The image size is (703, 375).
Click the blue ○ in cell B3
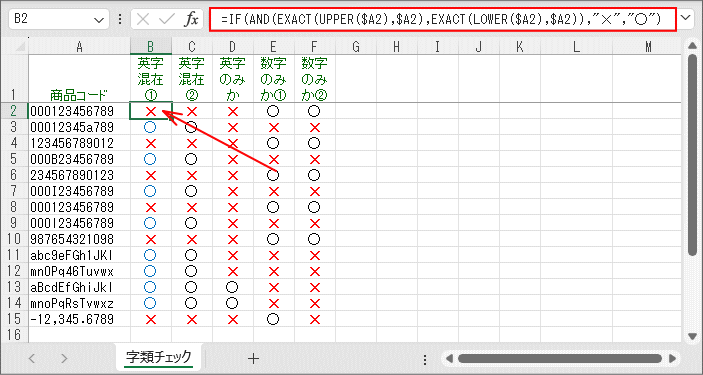pos(150,127)
